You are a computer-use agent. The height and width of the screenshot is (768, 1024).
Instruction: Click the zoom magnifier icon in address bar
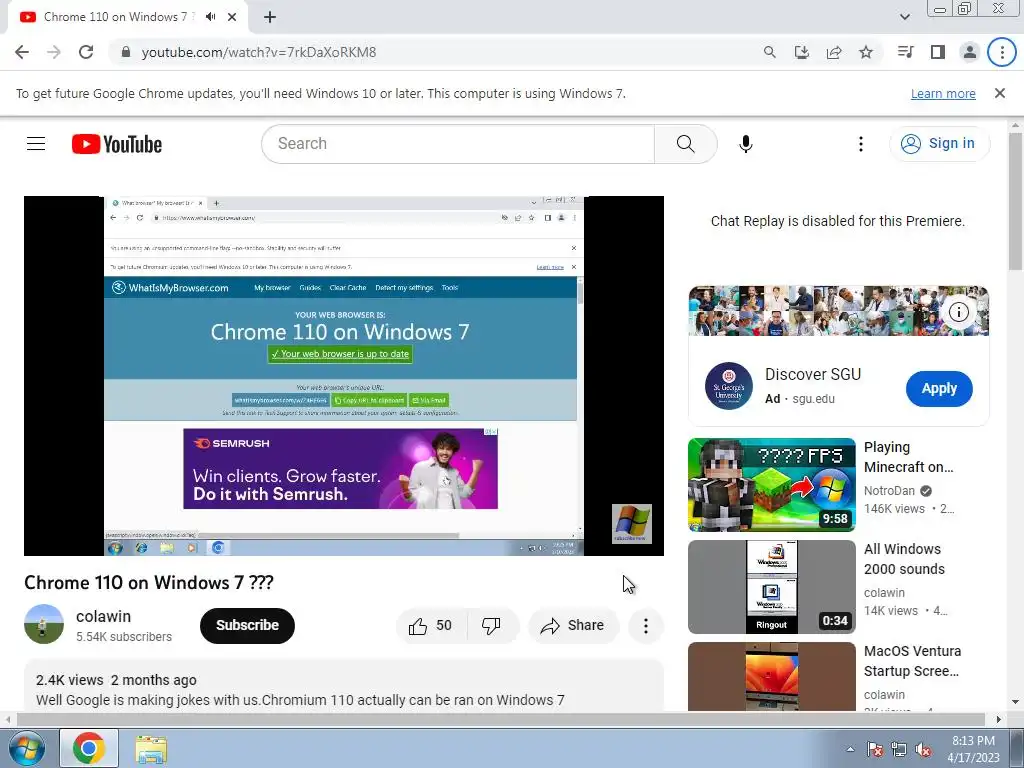pyautogui.click(x=770, y=52)
